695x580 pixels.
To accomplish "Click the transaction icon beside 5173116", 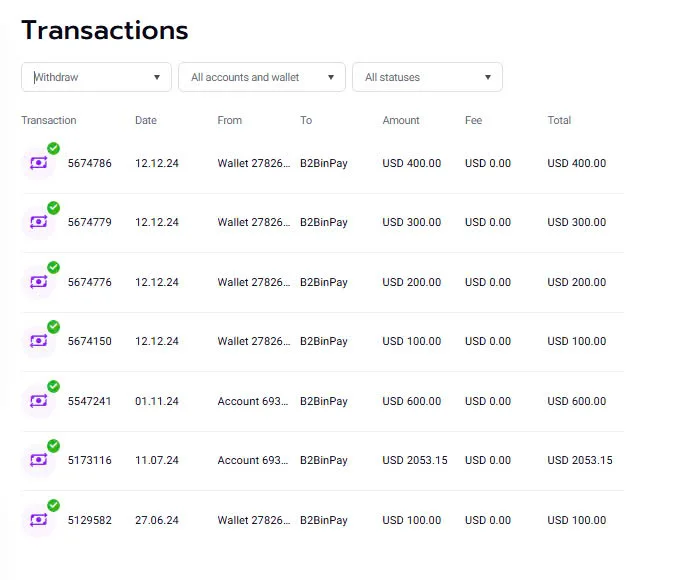I will pyautogui.click(x=39, y=460).
